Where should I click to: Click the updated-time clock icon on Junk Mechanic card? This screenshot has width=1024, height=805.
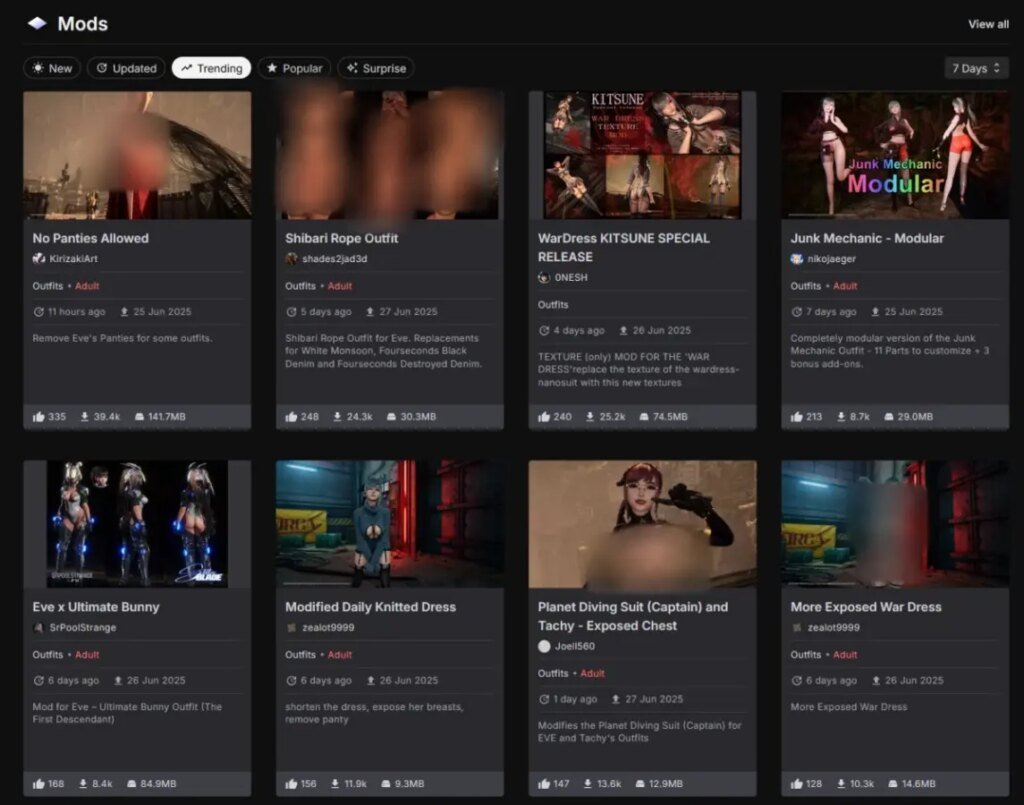(x=796, y=311)
